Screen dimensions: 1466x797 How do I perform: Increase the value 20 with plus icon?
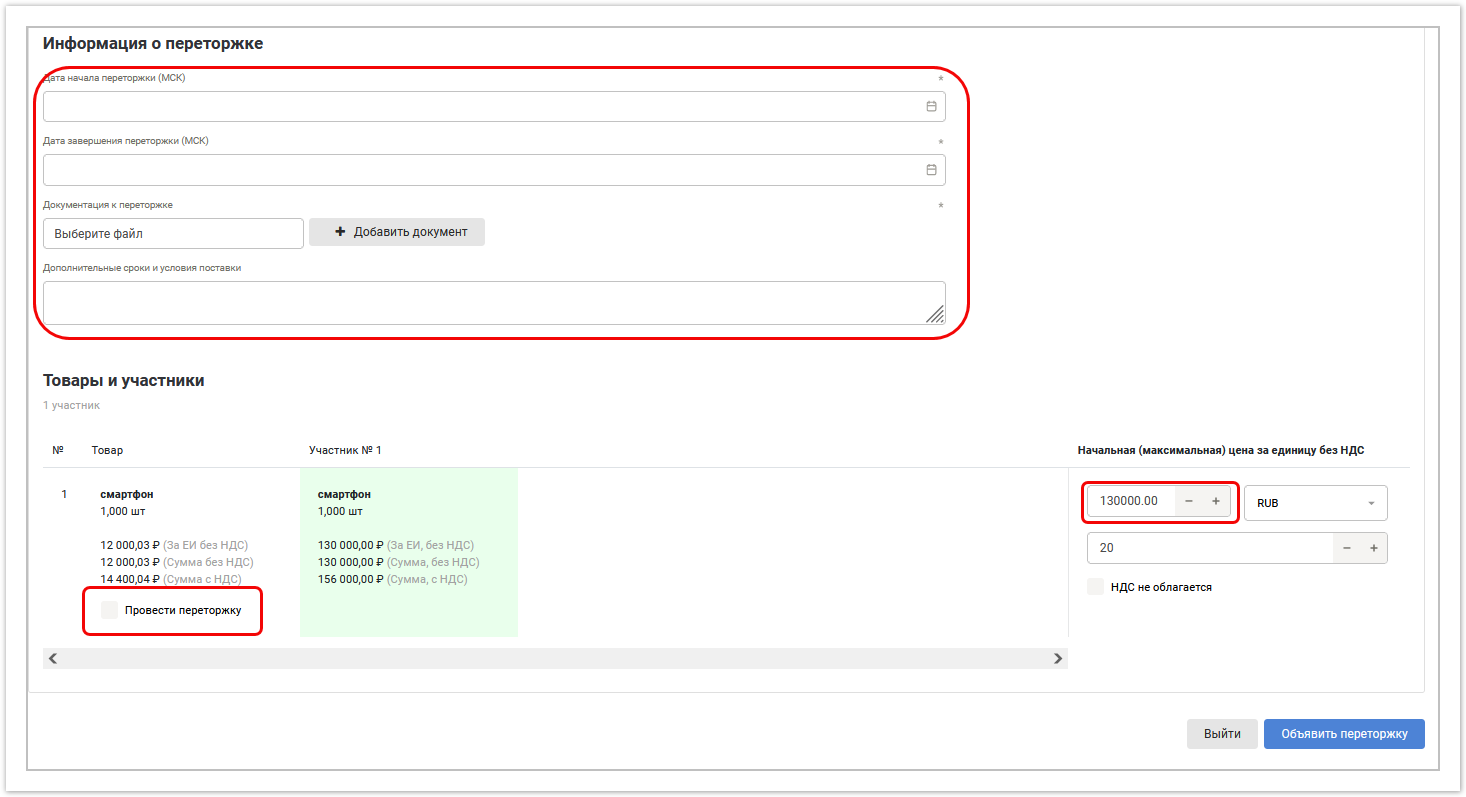tap(1373, 548)
